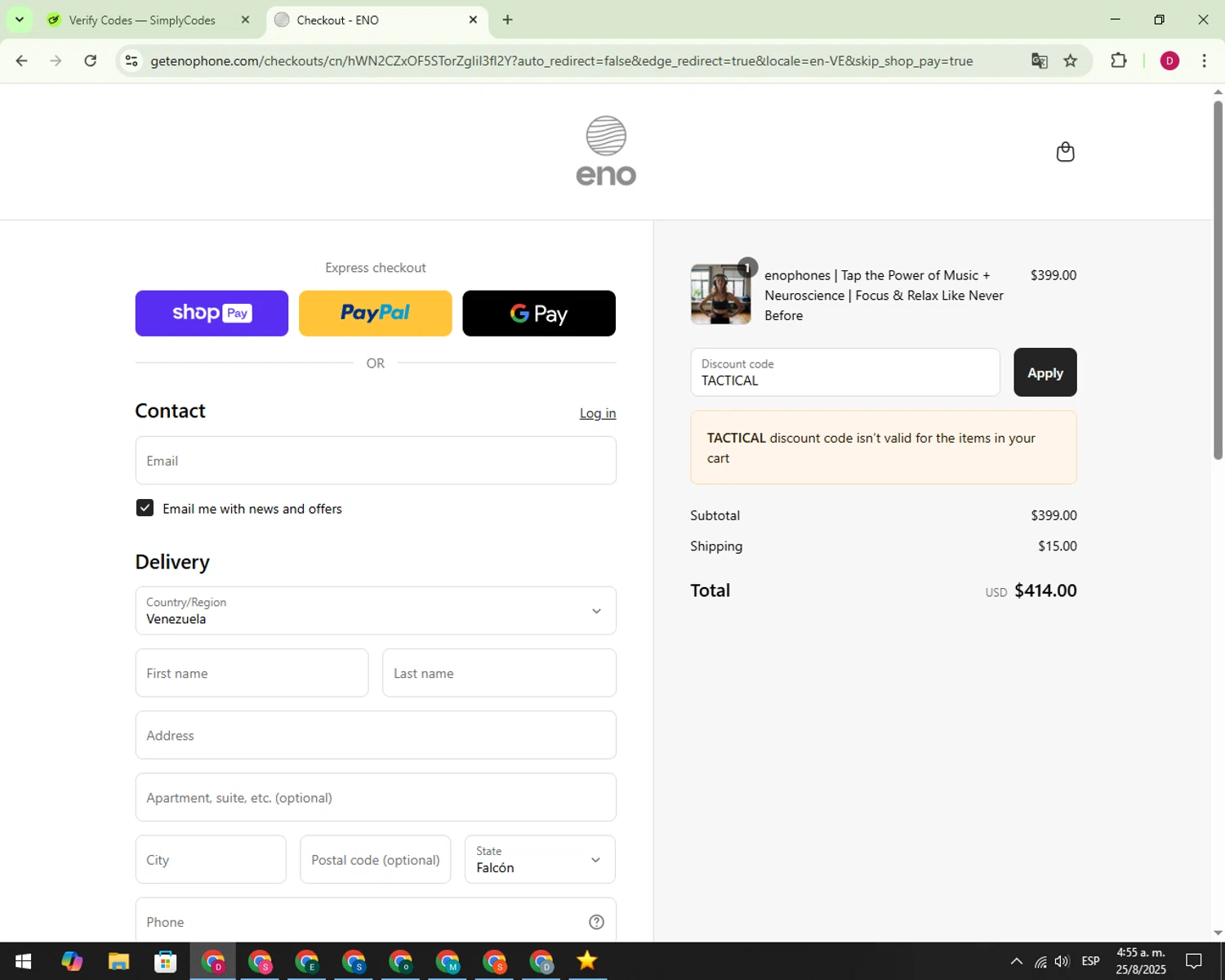Select the Checkout - ENO tab
The height and width of the screenshot is (980, 1225).
coord(376,20)
